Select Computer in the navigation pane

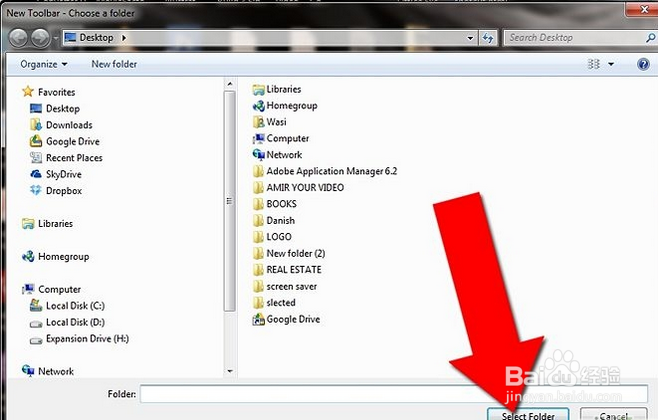click(52, 290)
